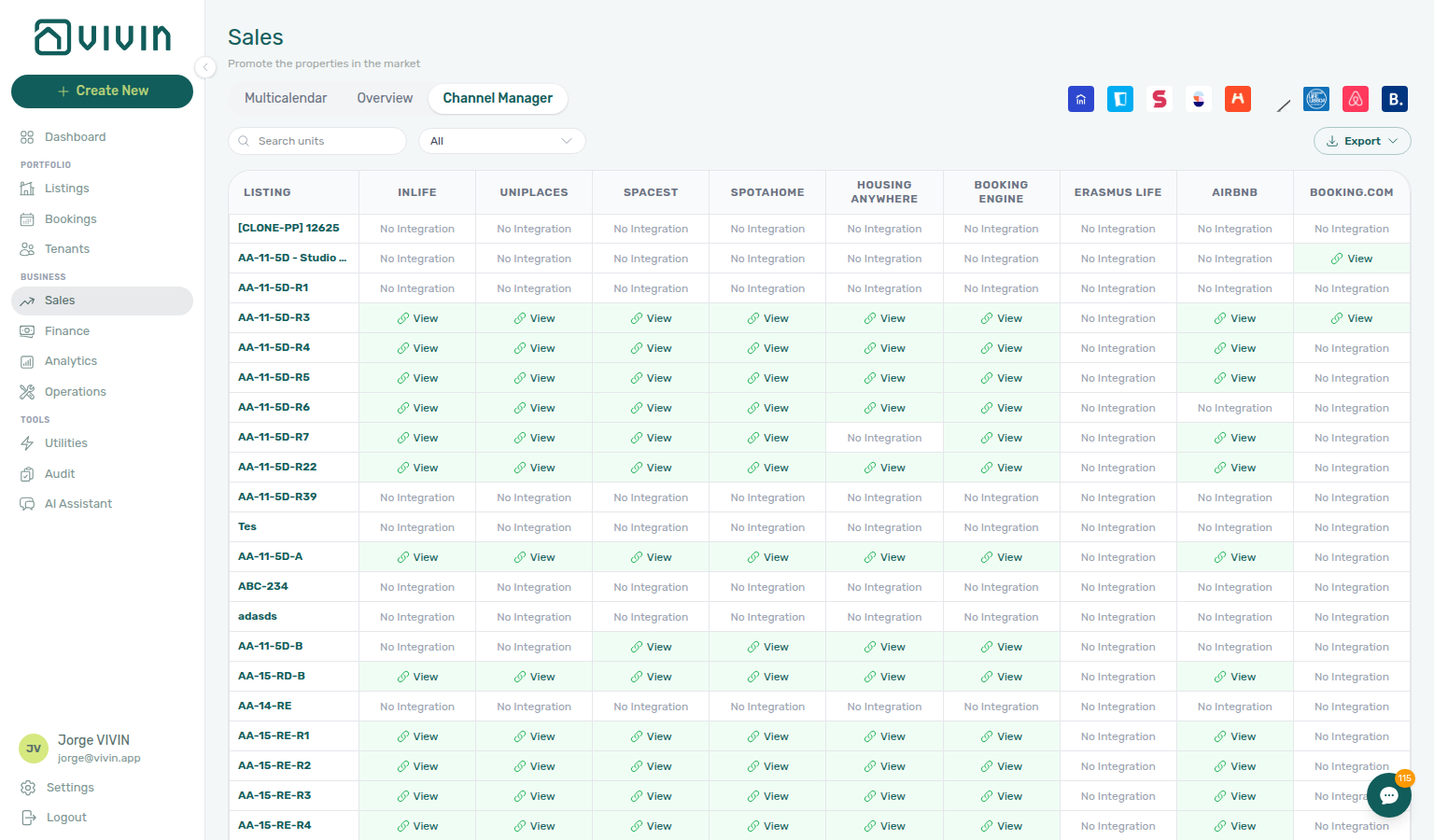Click the adasds listing name

[x=258, y=616]
